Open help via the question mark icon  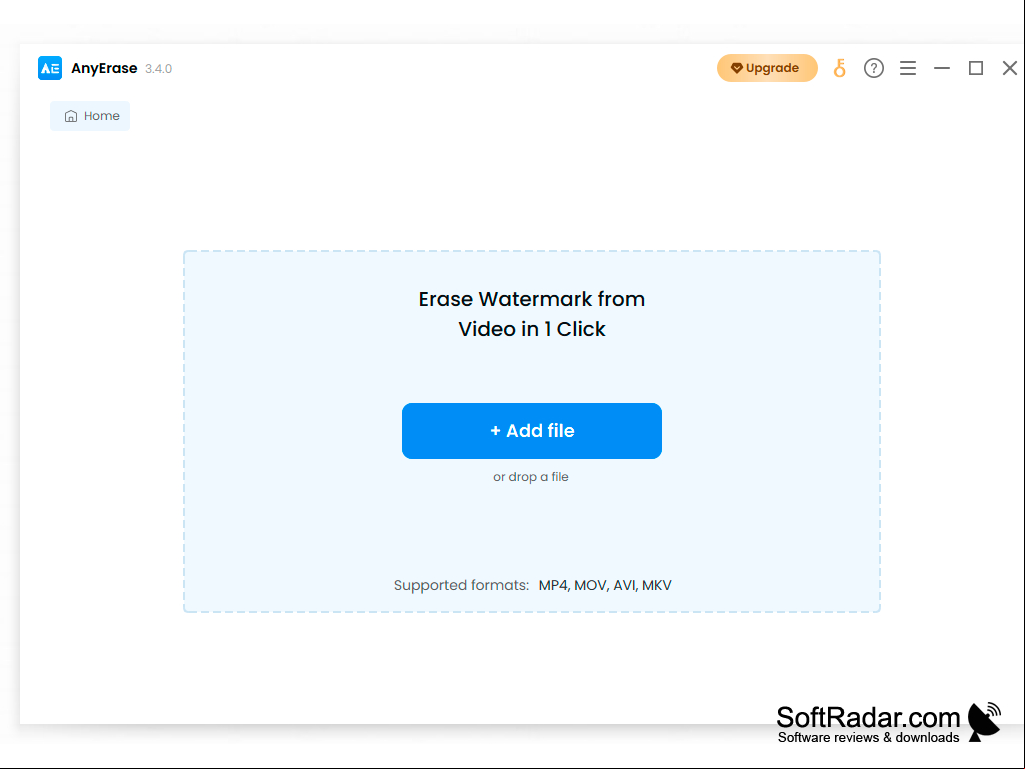tap(873, 68)
